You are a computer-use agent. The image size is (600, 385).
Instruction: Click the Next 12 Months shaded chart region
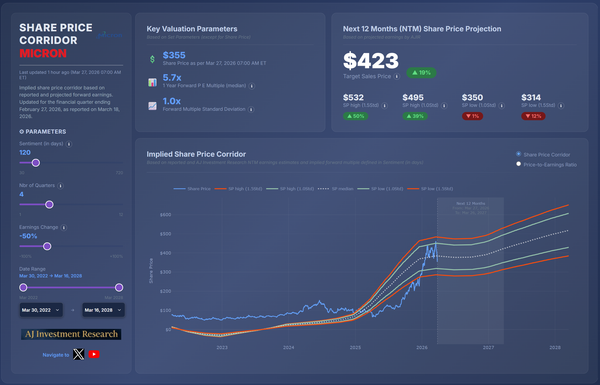(470, 271)
